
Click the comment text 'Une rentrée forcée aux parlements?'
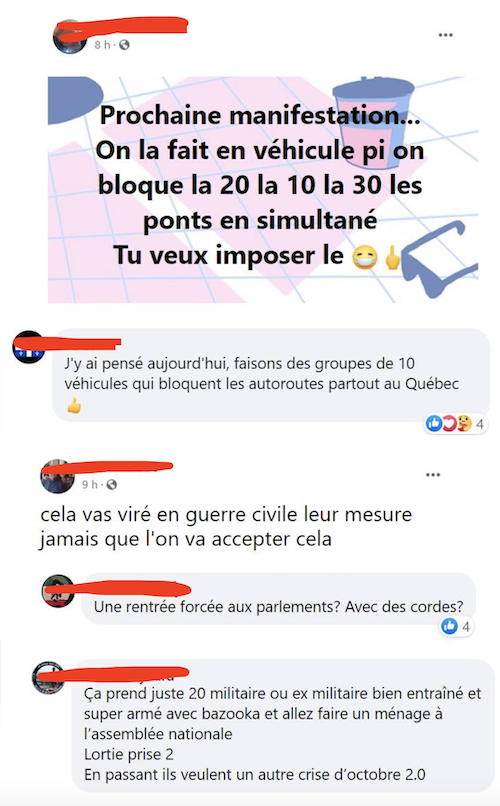tap(217, 607)
